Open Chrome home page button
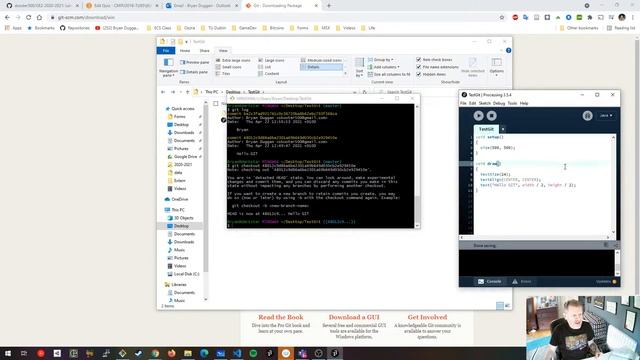The image size is (640, 360). pyautogui.click(x=39, y=18)
